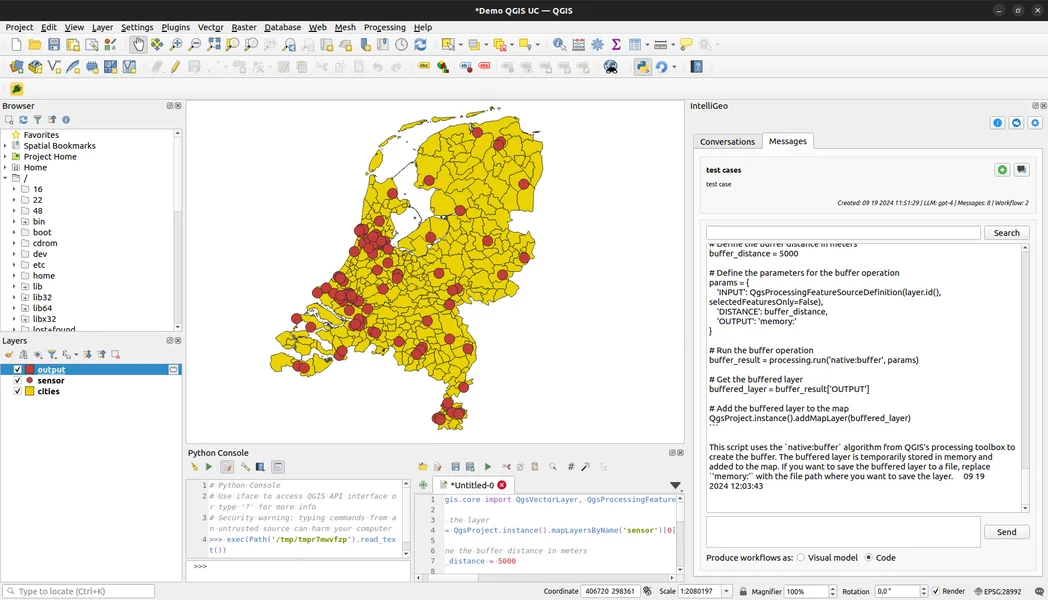
Task: Open the Data Source Manager
Action: (x=16, y=67)
